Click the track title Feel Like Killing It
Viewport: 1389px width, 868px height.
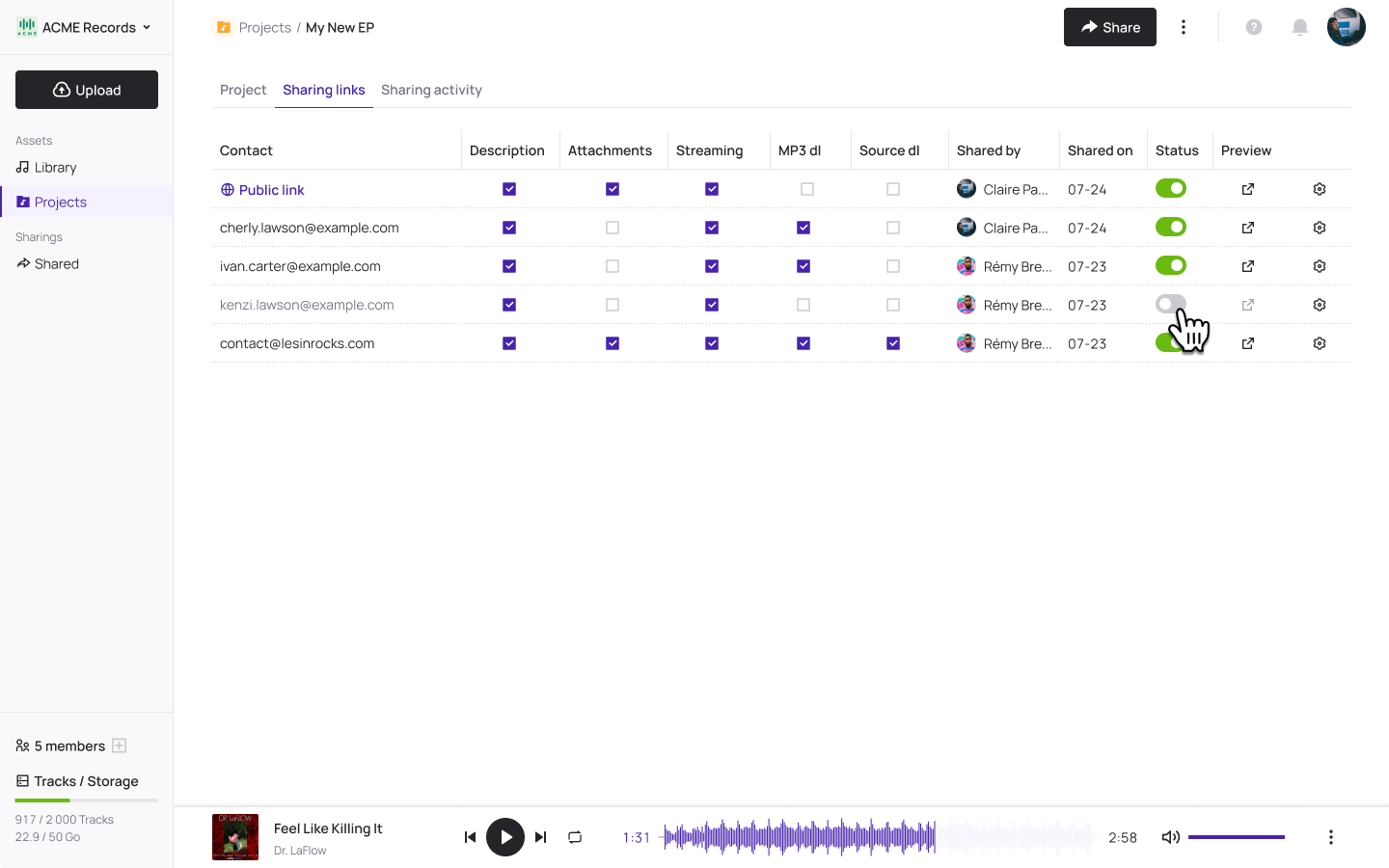(x=328, y=828)
